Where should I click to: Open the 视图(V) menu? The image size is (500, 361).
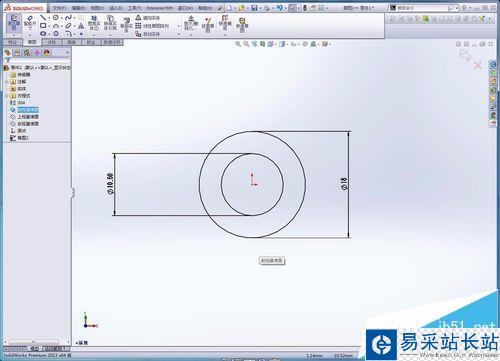click(x=97, y=7)
